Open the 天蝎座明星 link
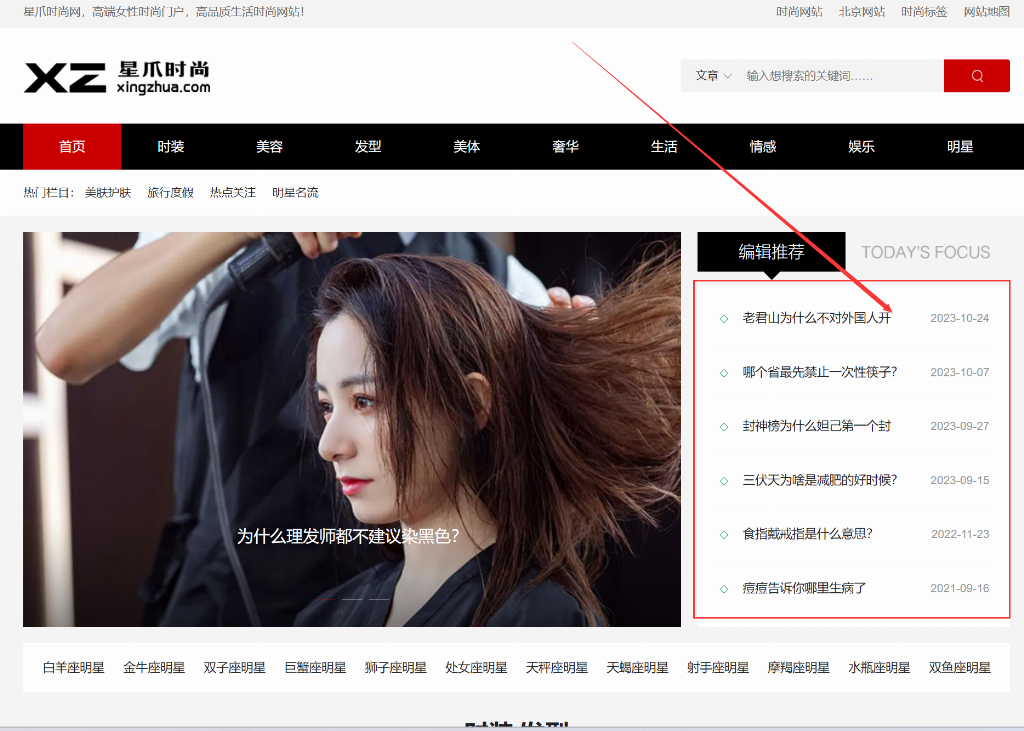Viewport: 1024px width, 731px height. tap(637, 668)
